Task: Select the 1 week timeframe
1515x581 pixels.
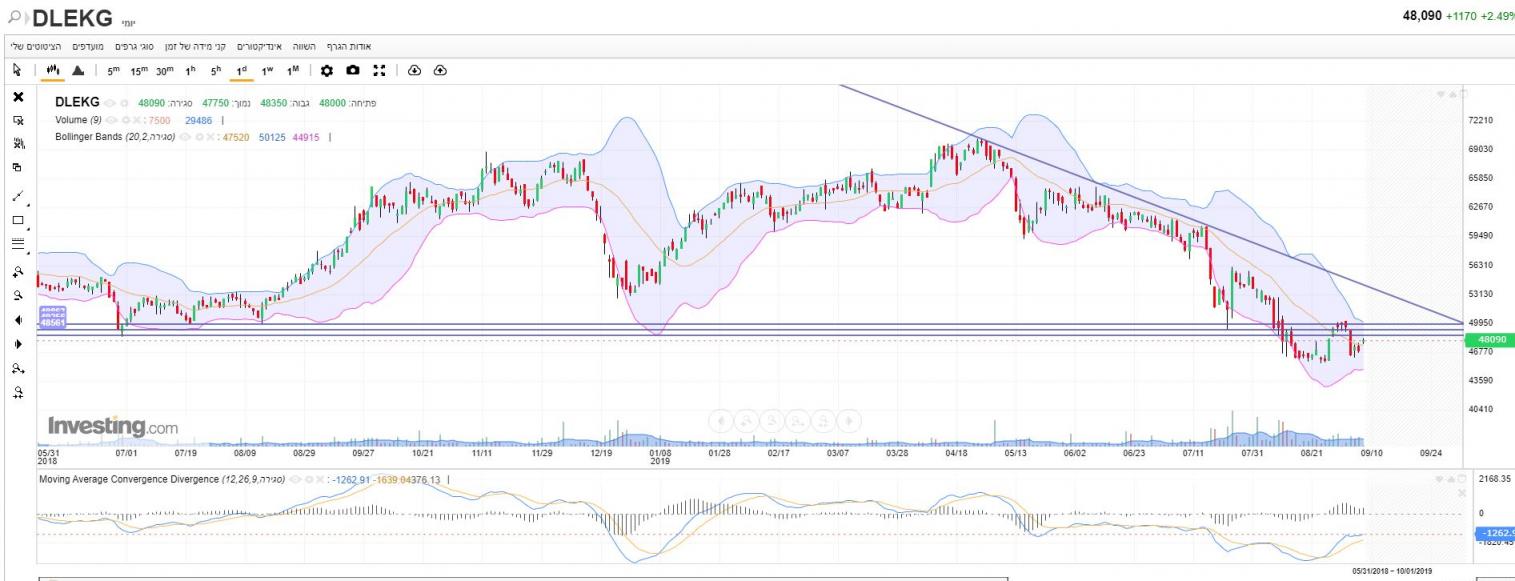Action: coord(267,71)
